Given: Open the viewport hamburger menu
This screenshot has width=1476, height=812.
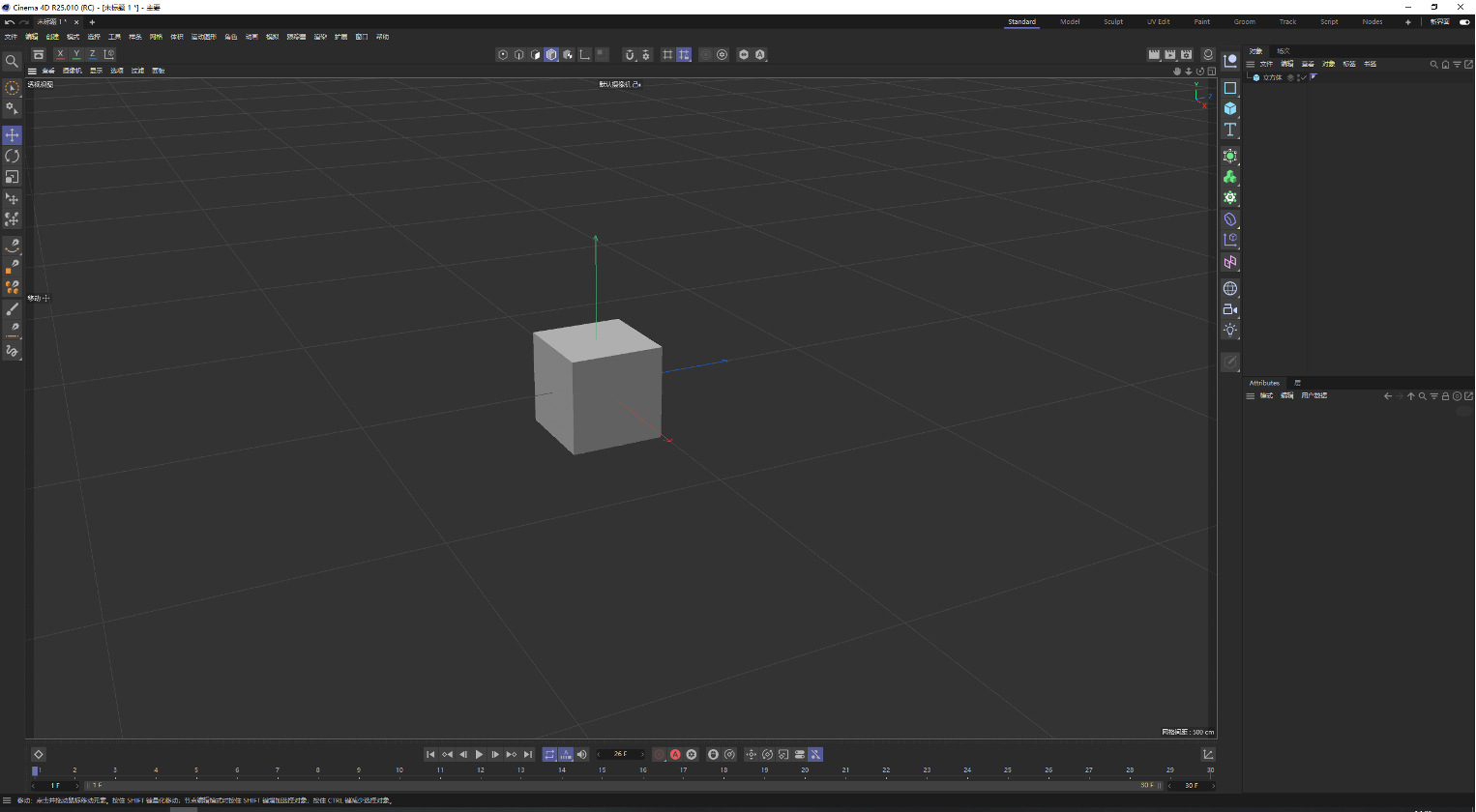Looking at the screenshot, I should 32,71.
